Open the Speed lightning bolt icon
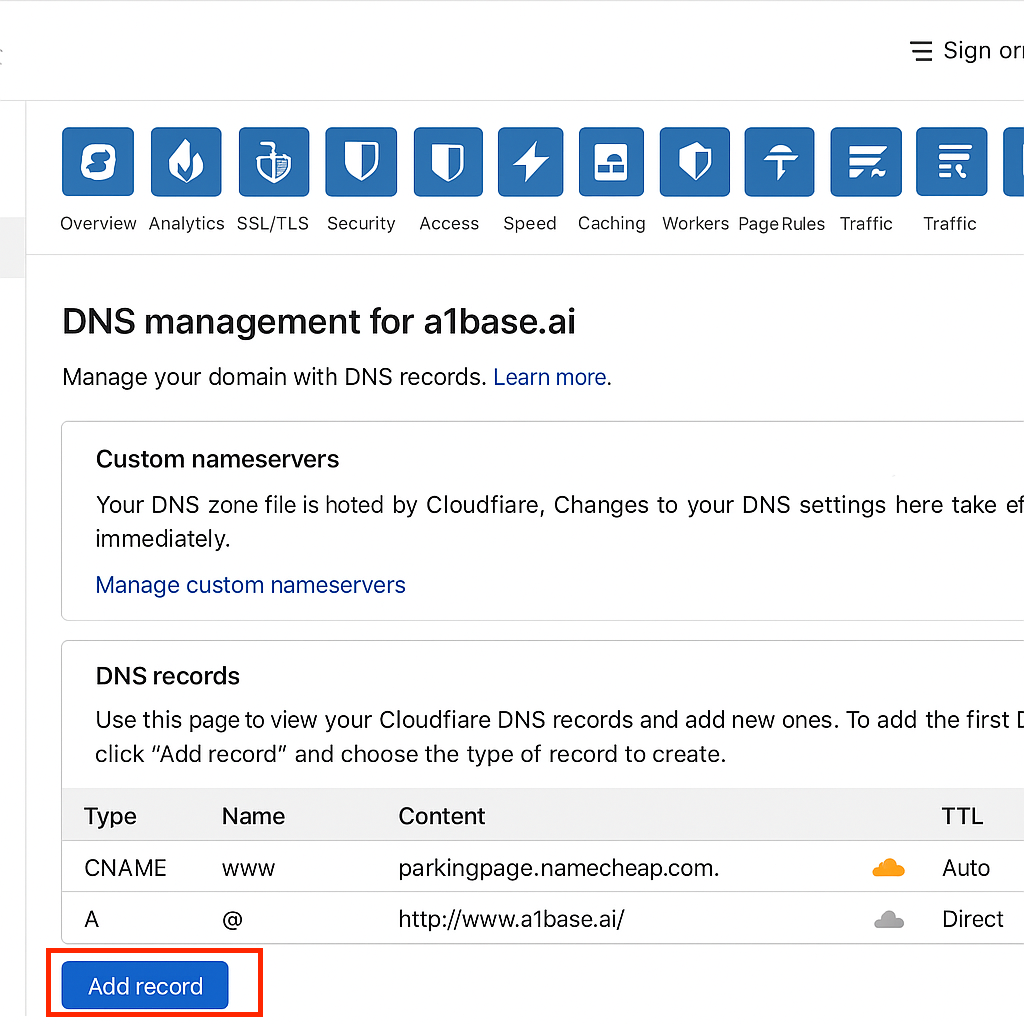Screen dimensions: 1024x1024 click(530, 161)
